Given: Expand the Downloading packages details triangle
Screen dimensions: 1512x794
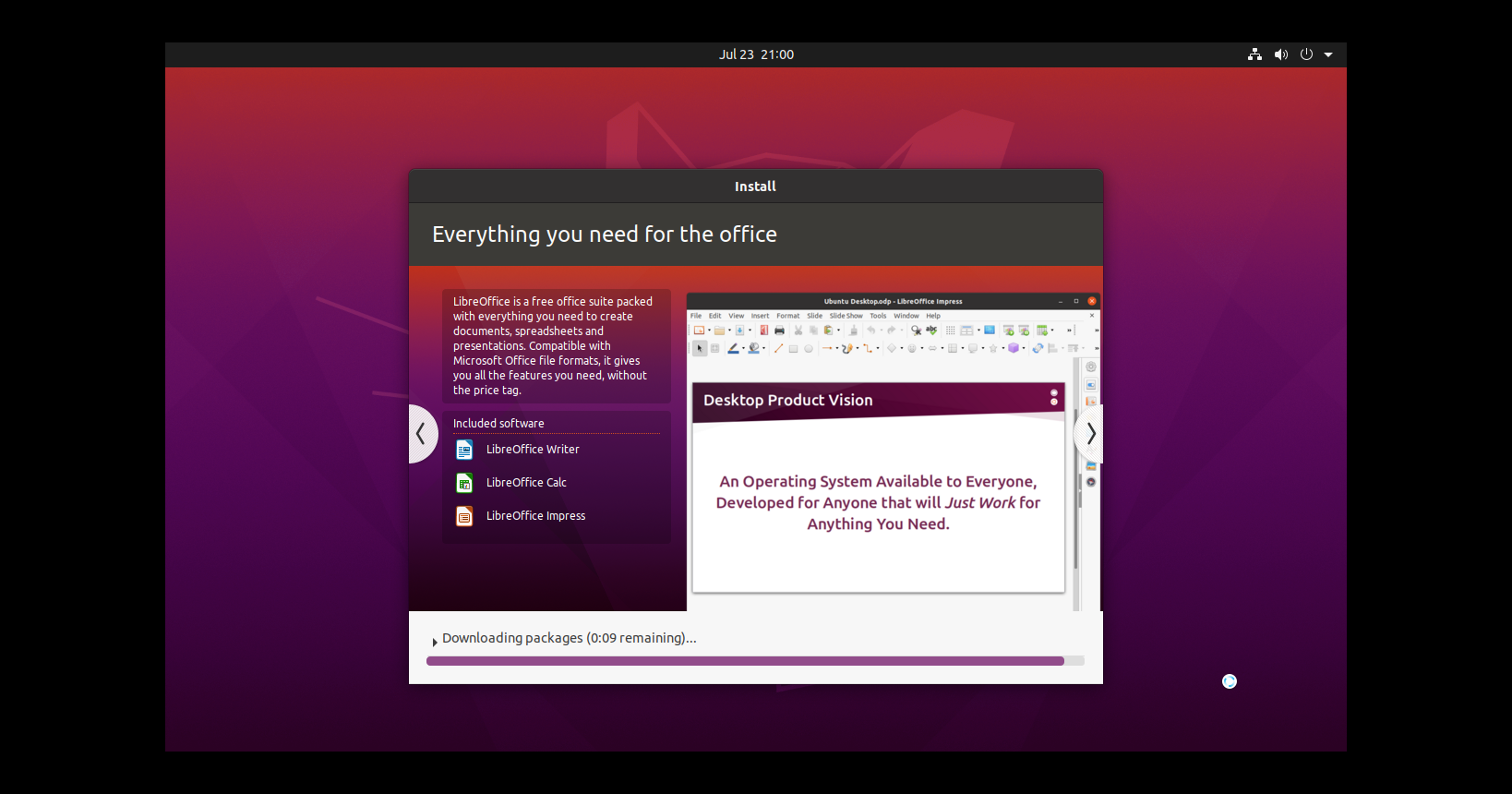Looking at the screenshot, I should 435,642.
